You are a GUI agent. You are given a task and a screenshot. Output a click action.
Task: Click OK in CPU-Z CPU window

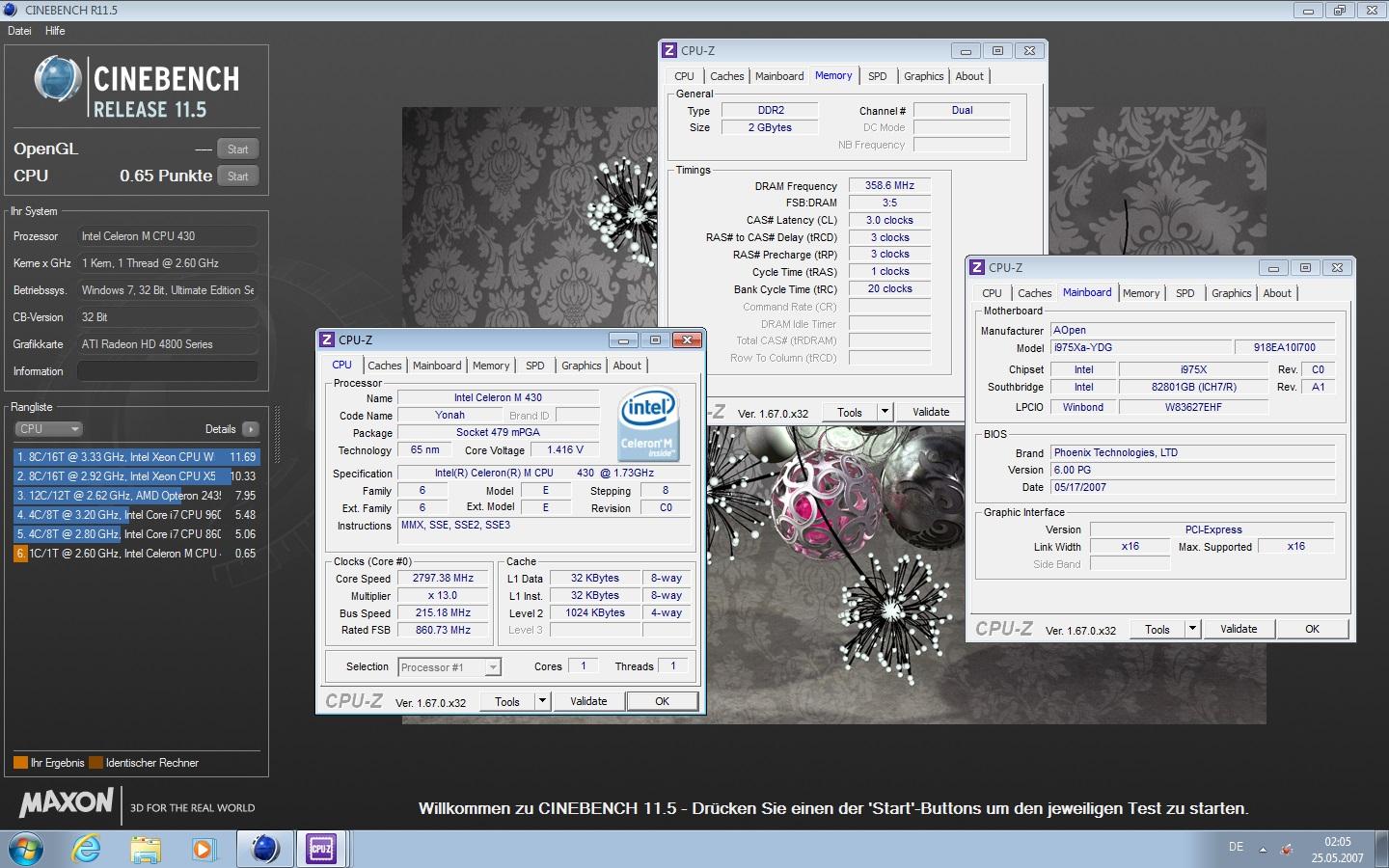pos(662,702)
